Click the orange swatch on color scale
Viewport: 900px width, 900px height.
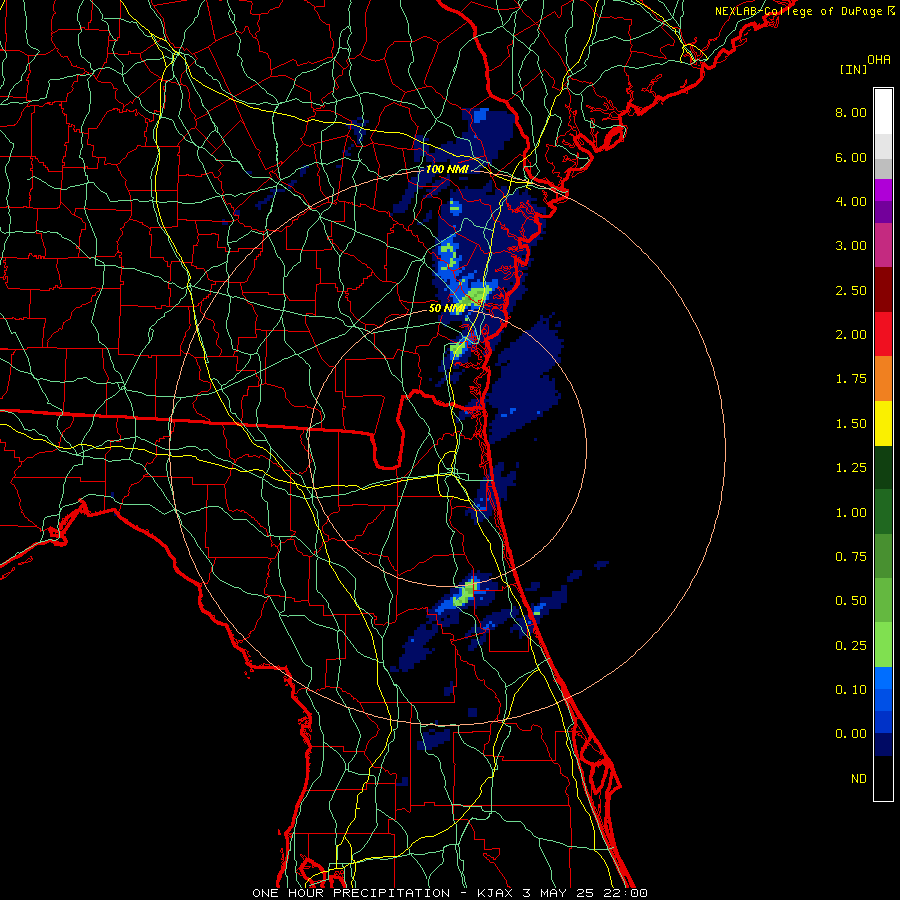pyautogui.click(x=883, y=379)
